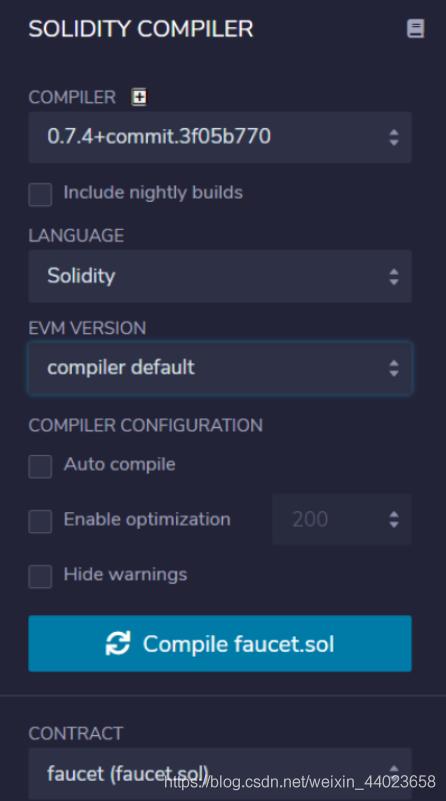The width and height of the screenshot is (446, 801).
Task: Click arrows icon on compiler version selector
Action: [393, 137]
